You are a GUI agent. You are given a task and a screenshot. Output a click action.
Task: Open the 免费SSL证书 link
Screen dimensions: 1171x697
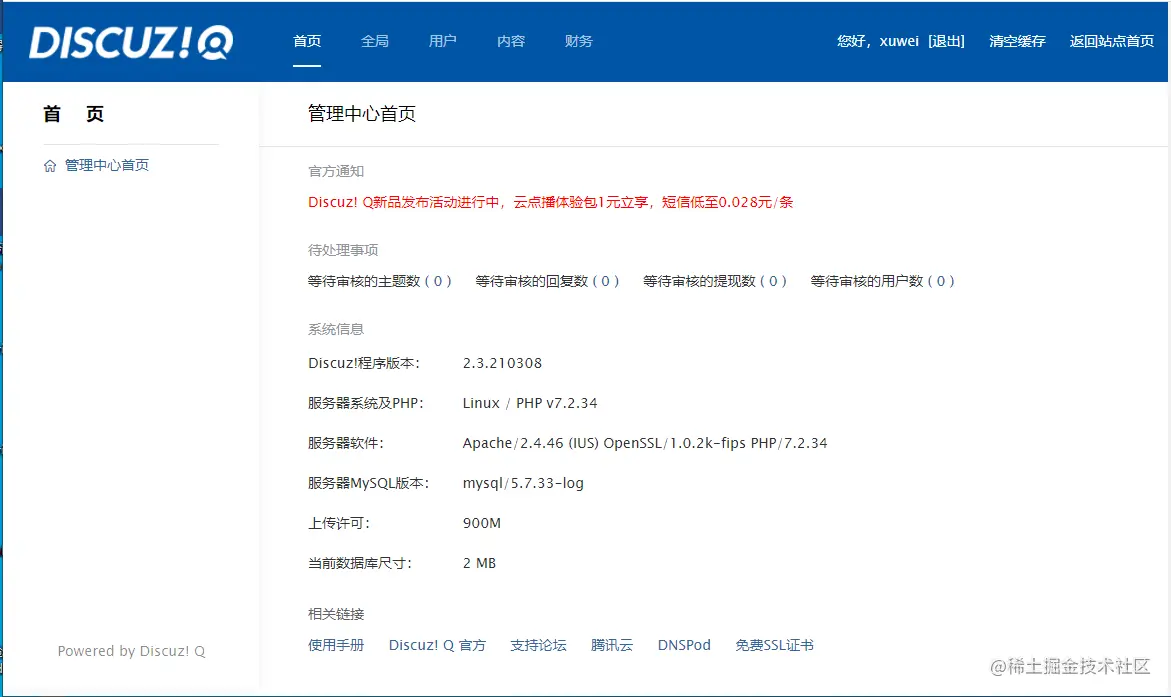(x=774, y=645)
